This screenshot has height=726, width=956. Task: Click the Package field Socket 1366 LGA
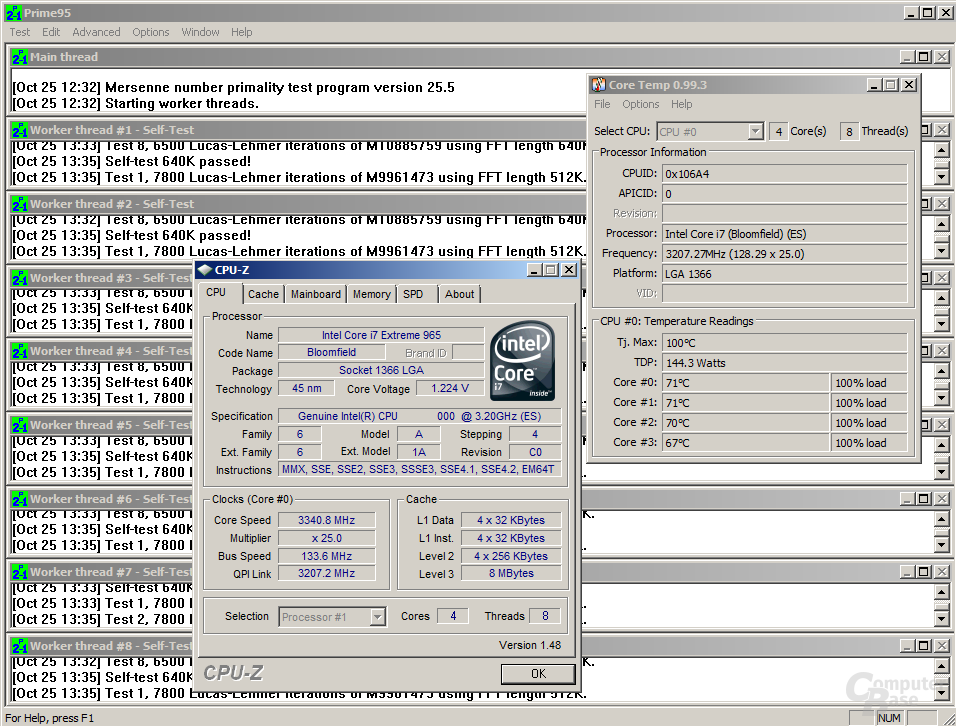381,370
